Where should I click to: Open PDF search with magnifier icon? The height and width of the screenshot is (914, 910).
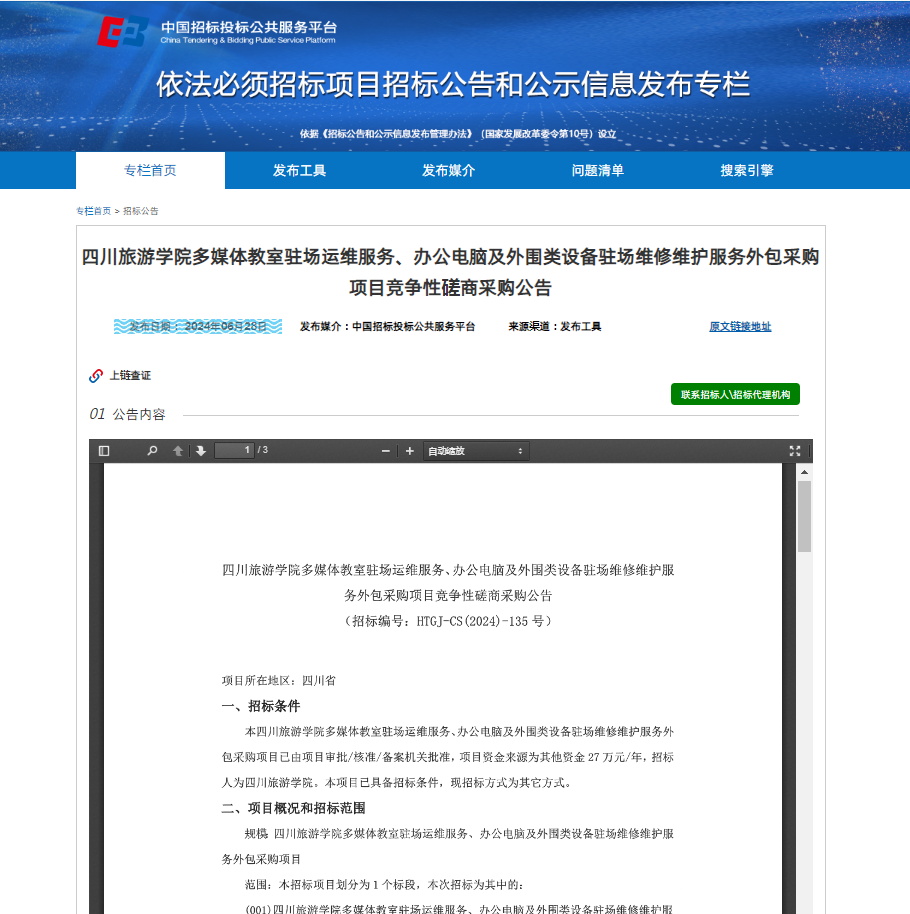(x=152, y=451)
